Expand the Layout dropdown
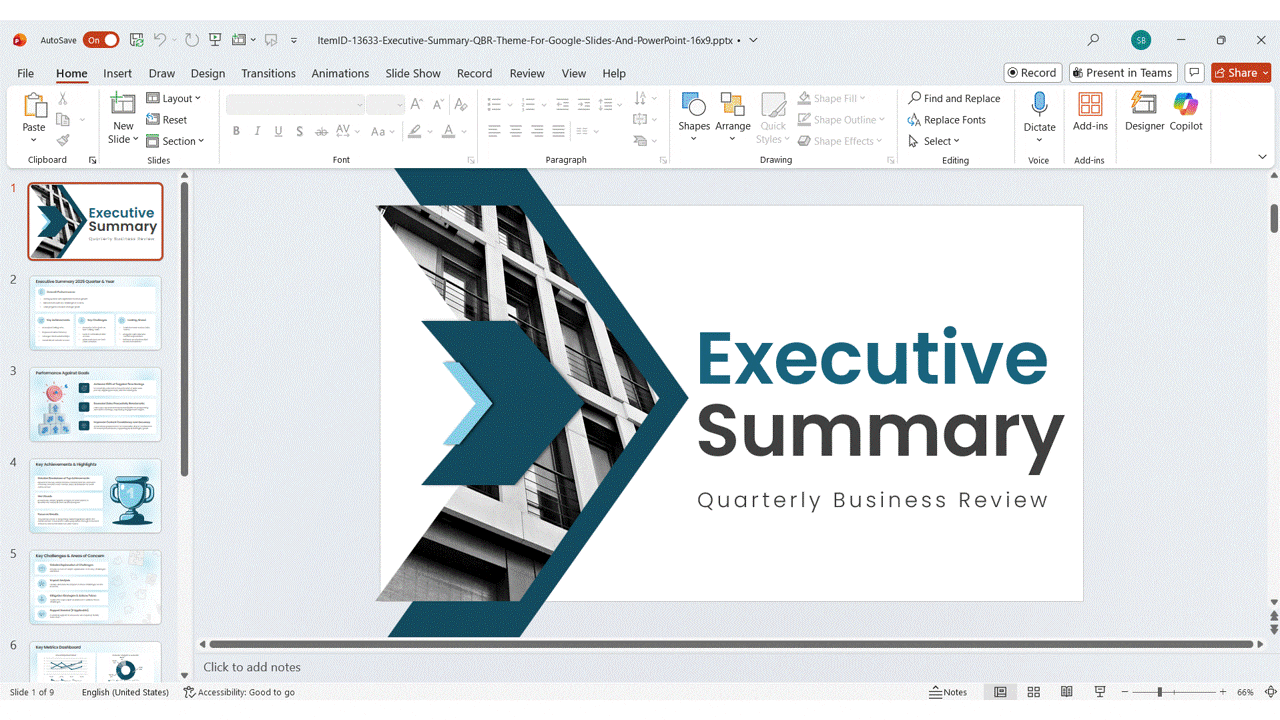 pyautogui.click(x=174, y=98)
